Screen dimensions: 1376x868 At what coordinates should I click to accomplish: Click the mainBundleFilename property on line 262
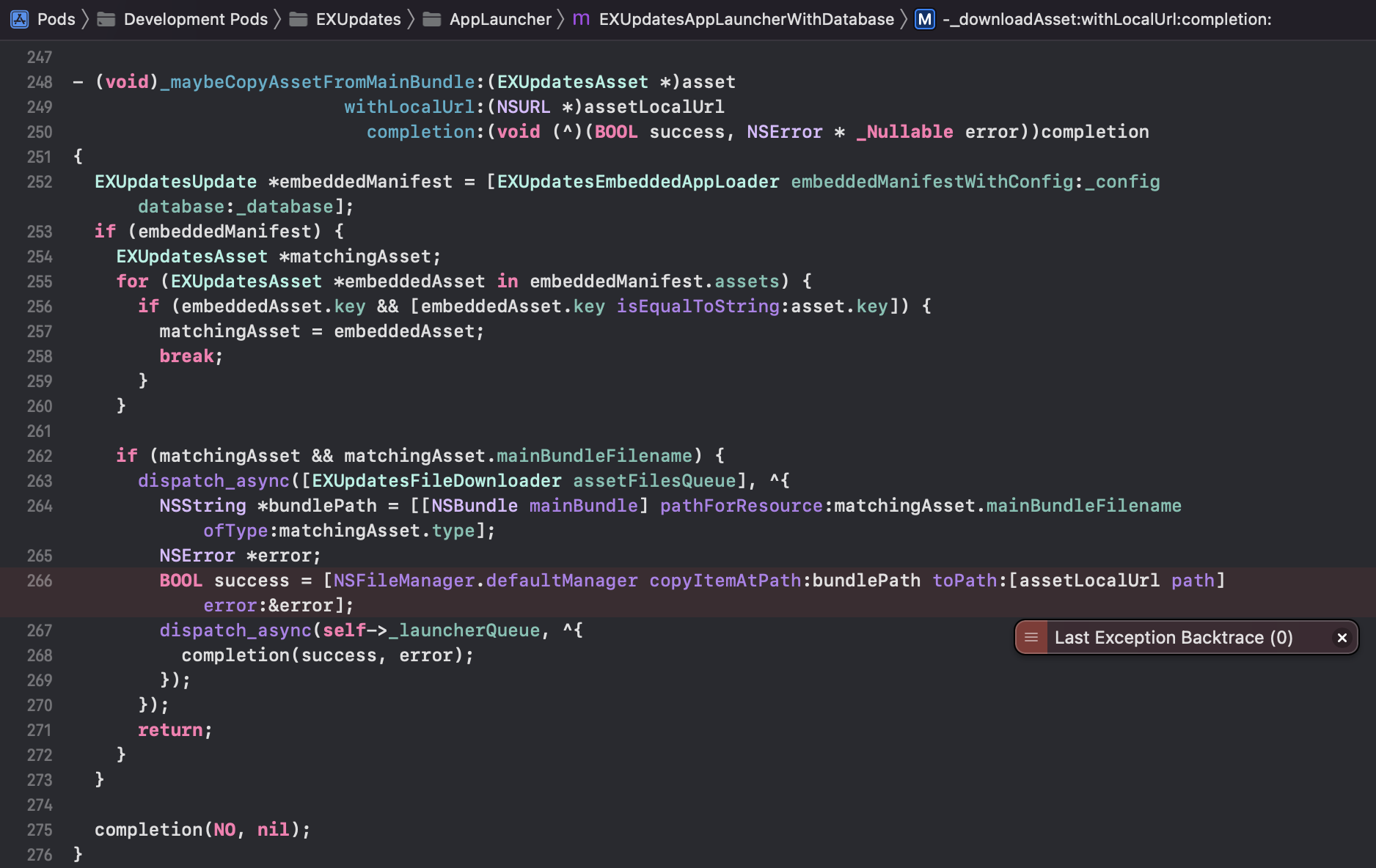coord(595,456)
